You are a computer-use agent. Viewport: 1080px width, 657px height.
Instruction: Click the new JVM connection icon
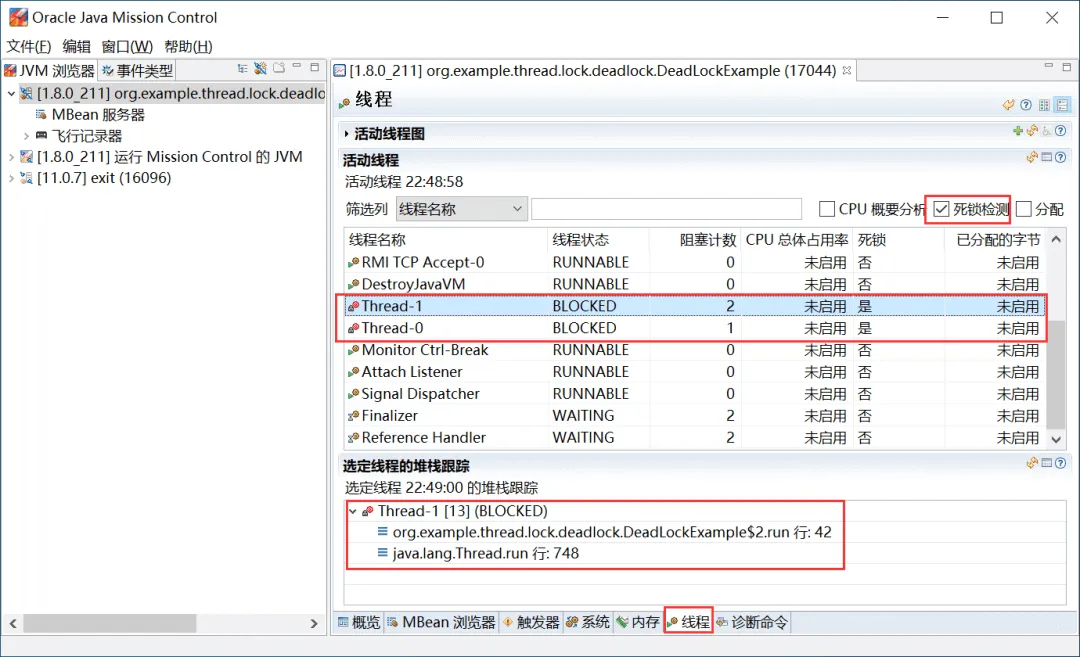click(x=260, y=68)
